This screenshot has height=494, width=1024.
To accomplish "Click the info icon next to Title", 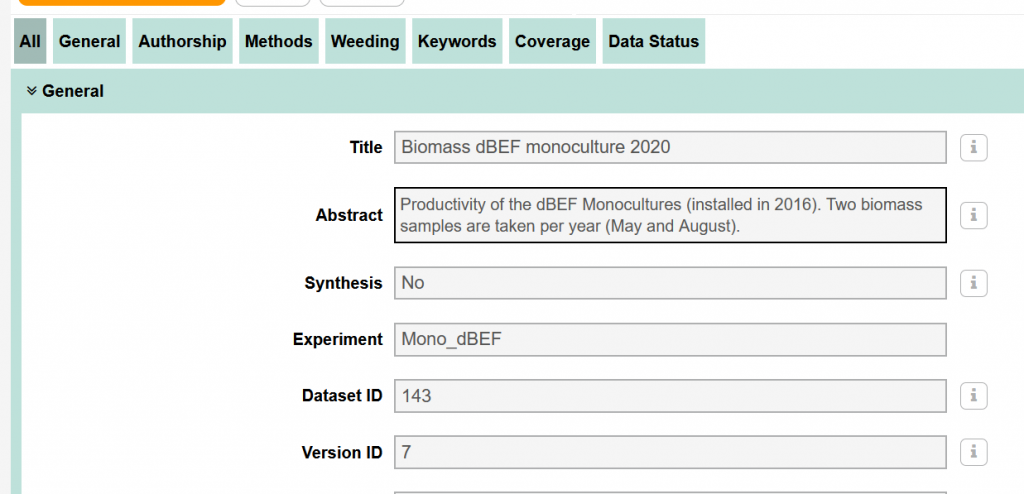I will 973,148.
